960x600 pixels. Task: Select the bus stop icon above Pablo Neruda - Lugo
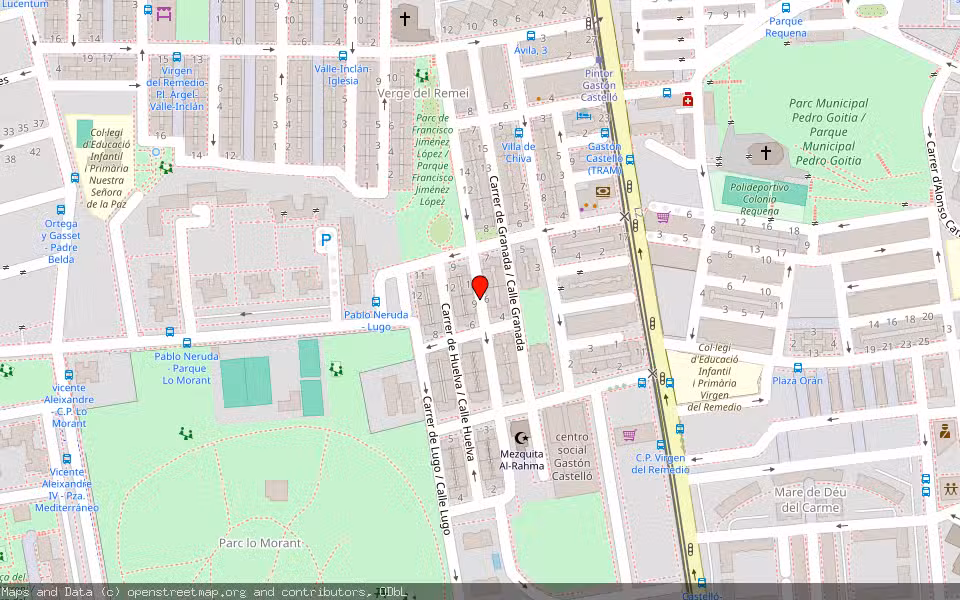pos(376,302)
